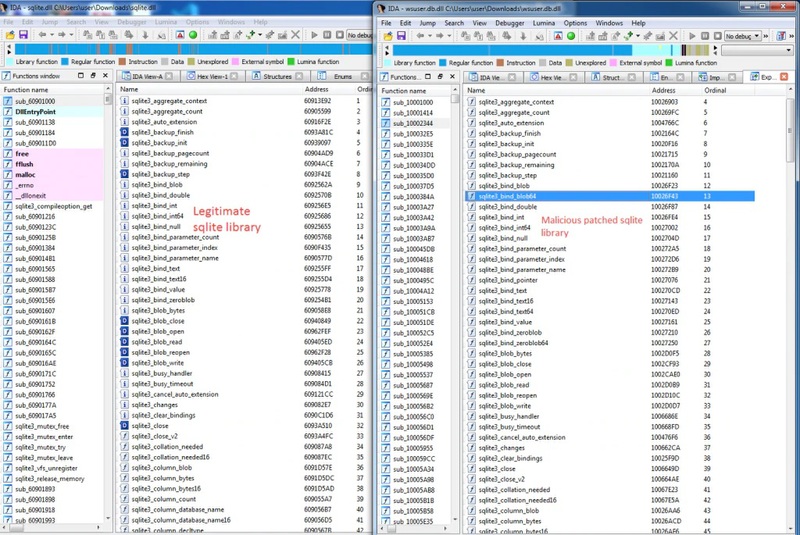Click navigation band in sqlite.dll window
The width and height of the screenshot is (800, 535).
click(x=194, y=49)
